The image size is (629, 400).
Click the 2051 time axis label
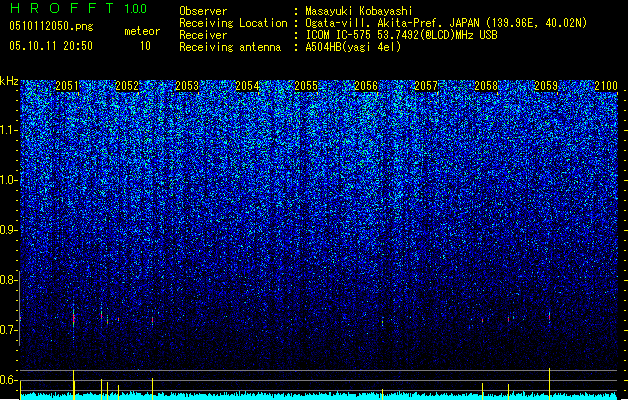coord(67,86)
